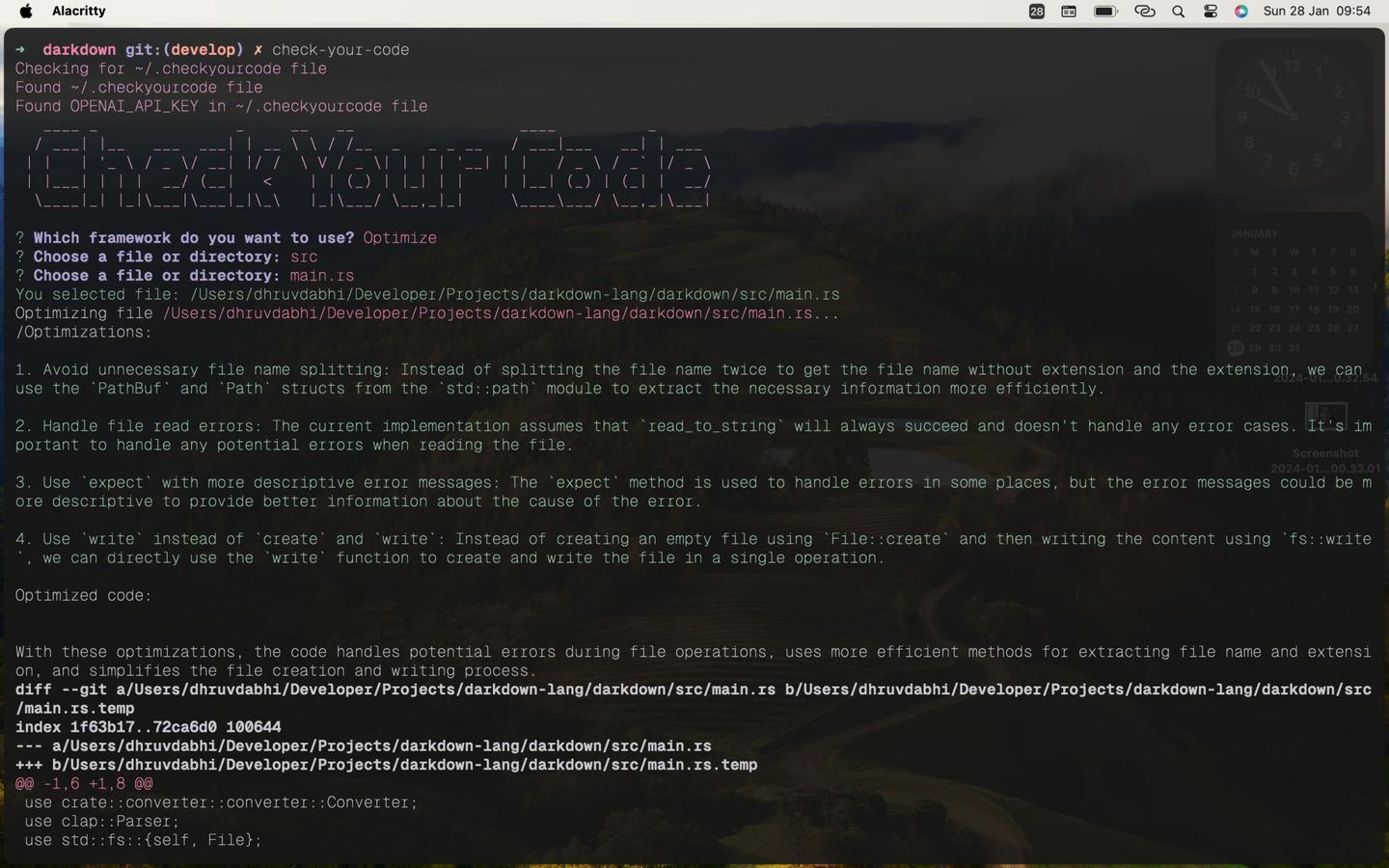Screen dimensions: 1389x868
Task: Click 'Found OPENAI_API_KEY in ~/.checkyourcode file' line
Action: point(221,106)
